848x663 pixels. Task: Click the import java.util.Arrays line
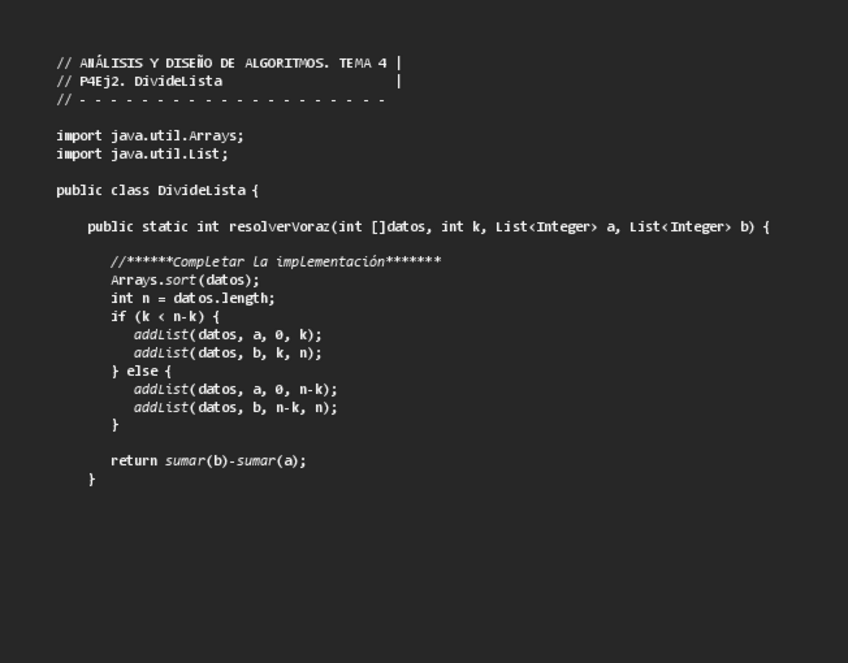coord(150,135)
